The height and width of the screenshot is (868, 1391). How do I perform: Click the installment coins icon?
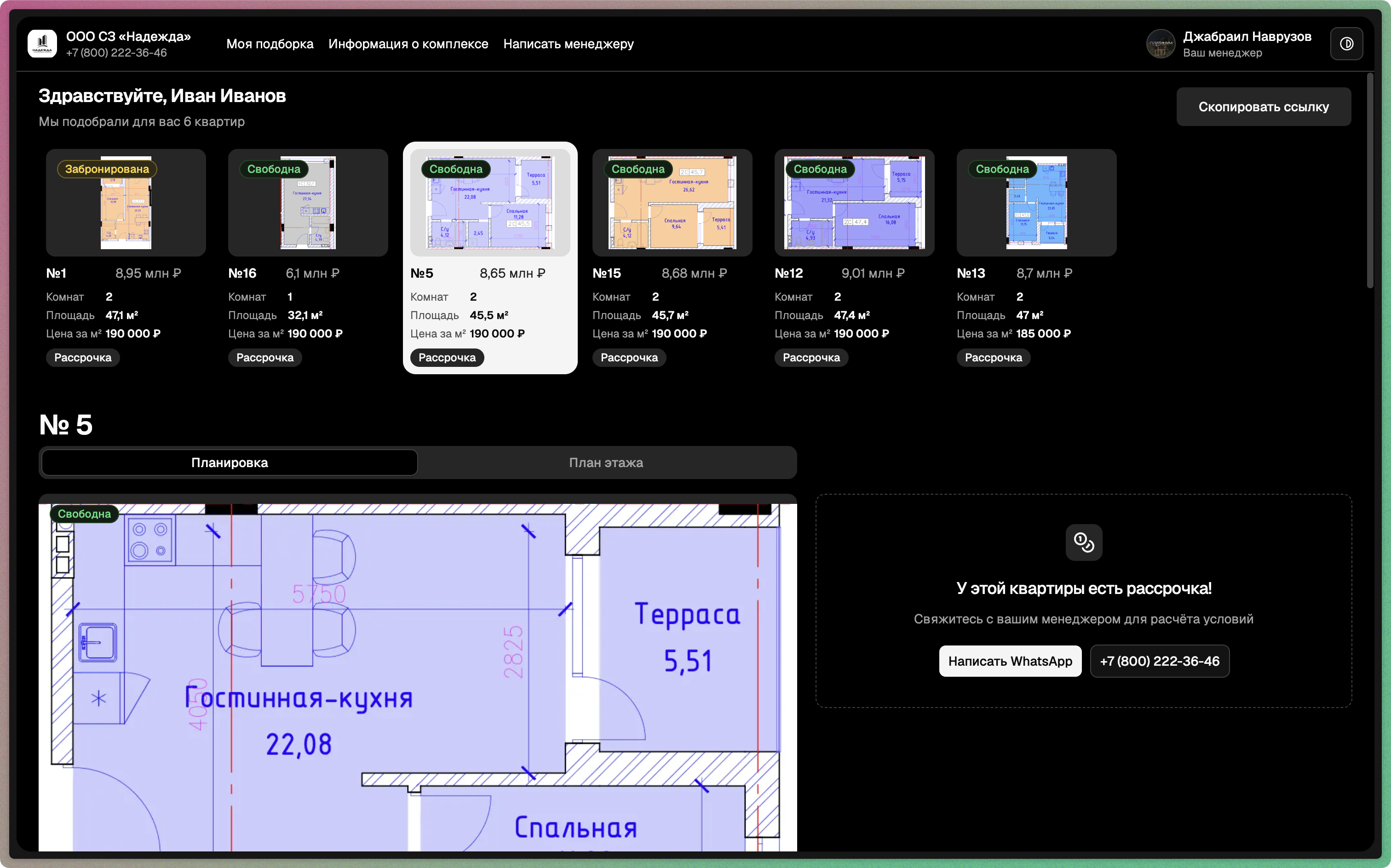click(1084, 542)
